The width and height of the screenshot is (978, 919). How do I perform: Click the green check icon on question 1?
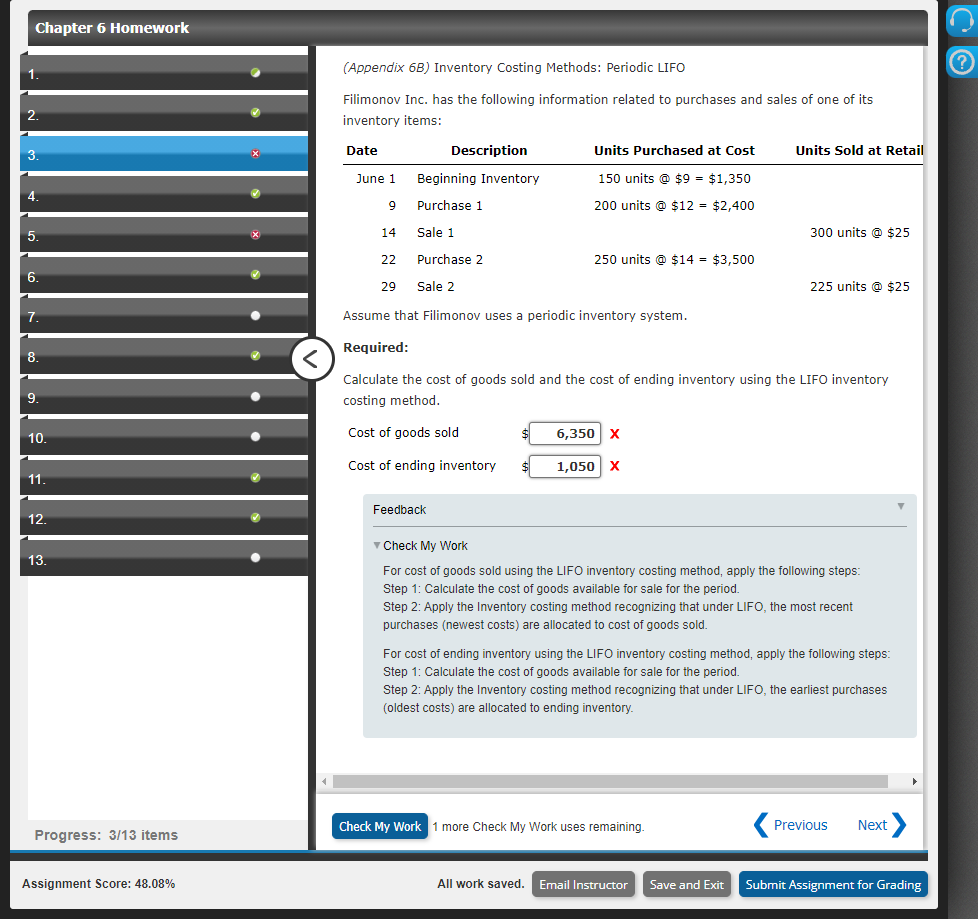coord(255,72)
